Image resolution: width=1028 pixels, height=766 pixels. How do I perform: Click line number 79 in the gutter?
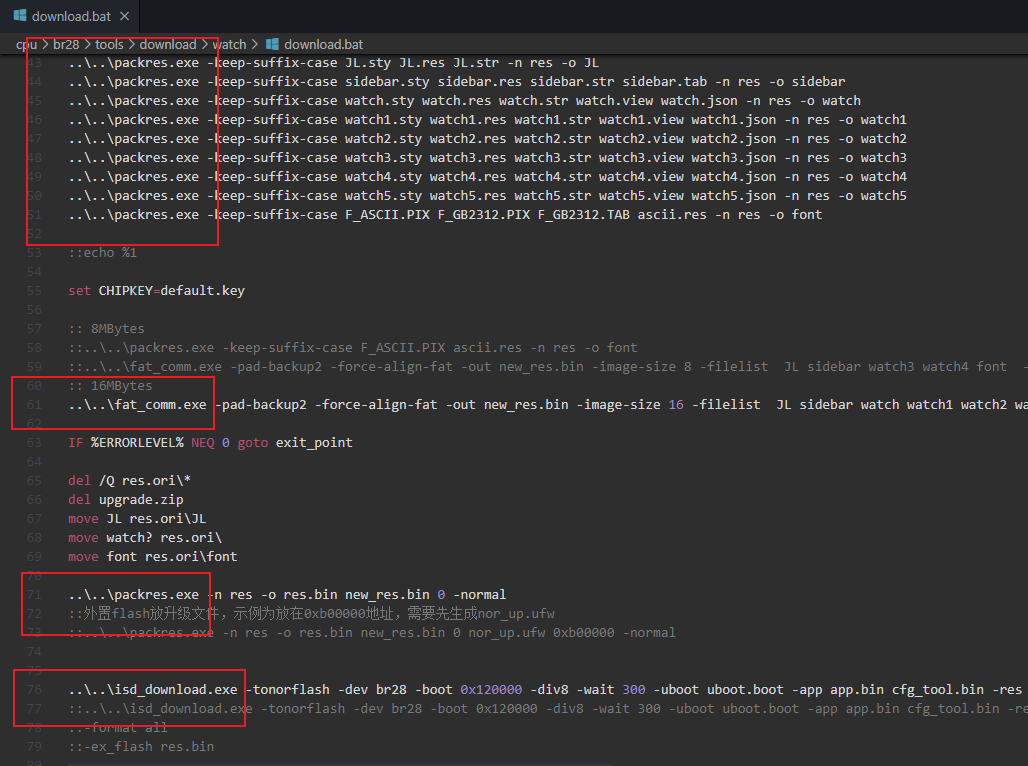[x=34, y=747]
